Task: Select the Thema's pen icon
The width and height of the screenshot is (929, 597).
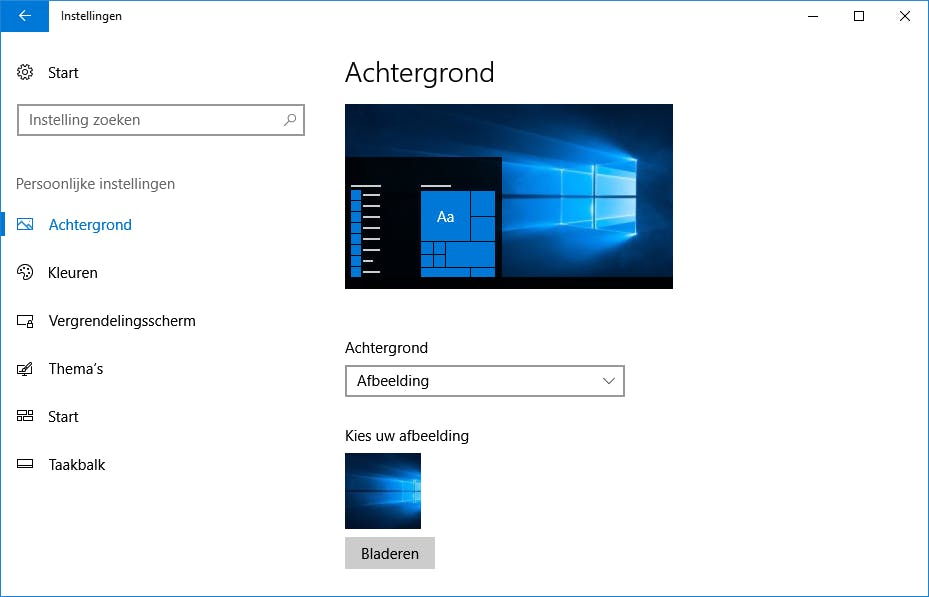Action: [x=24, y=368]
